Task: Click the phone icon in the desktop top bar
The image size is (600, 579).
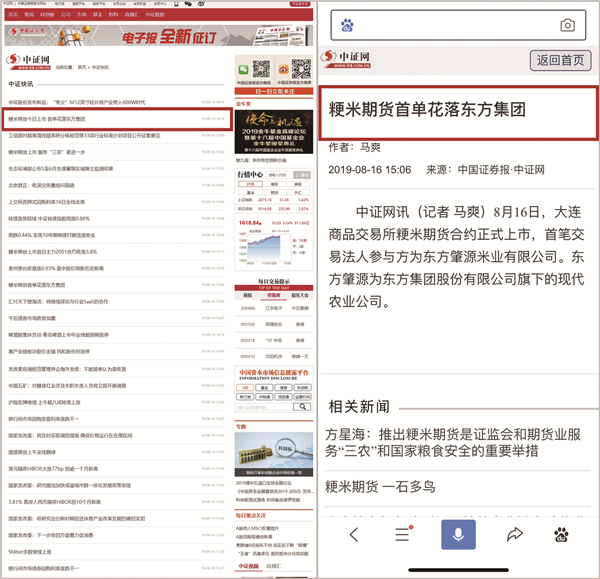Action: pyautogui.click(x=176, y=4)
